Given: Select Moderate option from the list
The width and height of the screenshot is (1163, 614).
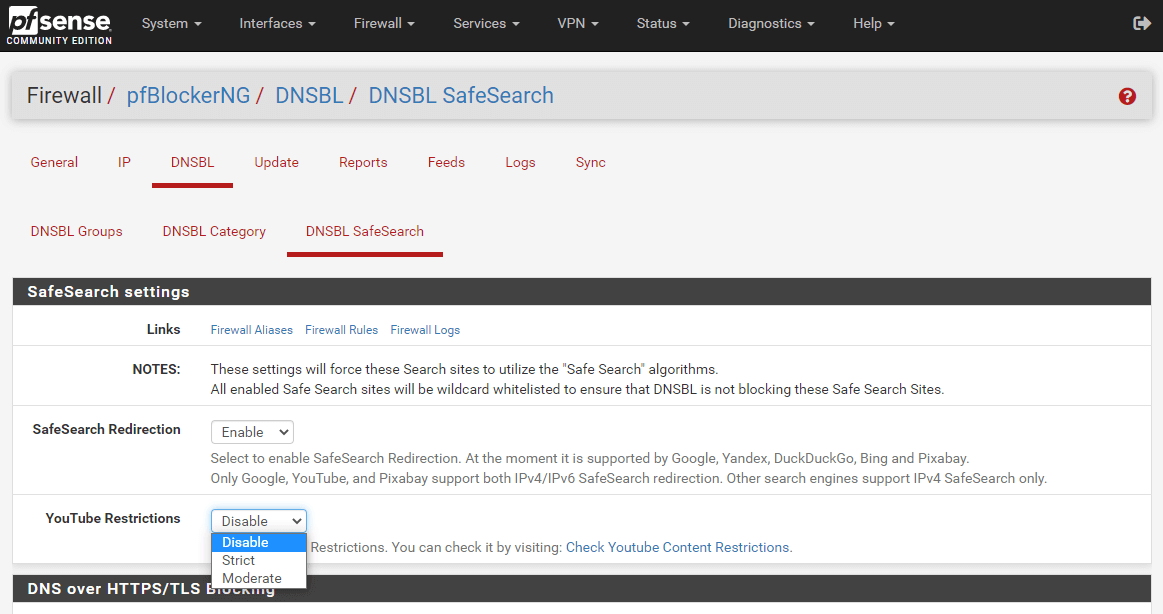Looking at the screenshot, I should 252,578.
